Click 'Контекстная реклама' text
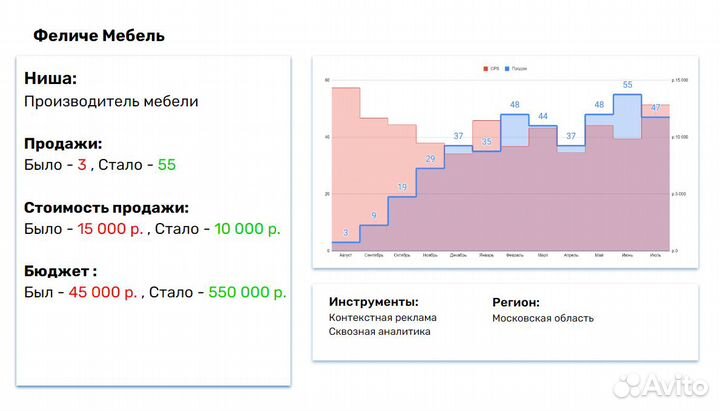The height and width of the screenshot is (411, 720). point(382,318)
